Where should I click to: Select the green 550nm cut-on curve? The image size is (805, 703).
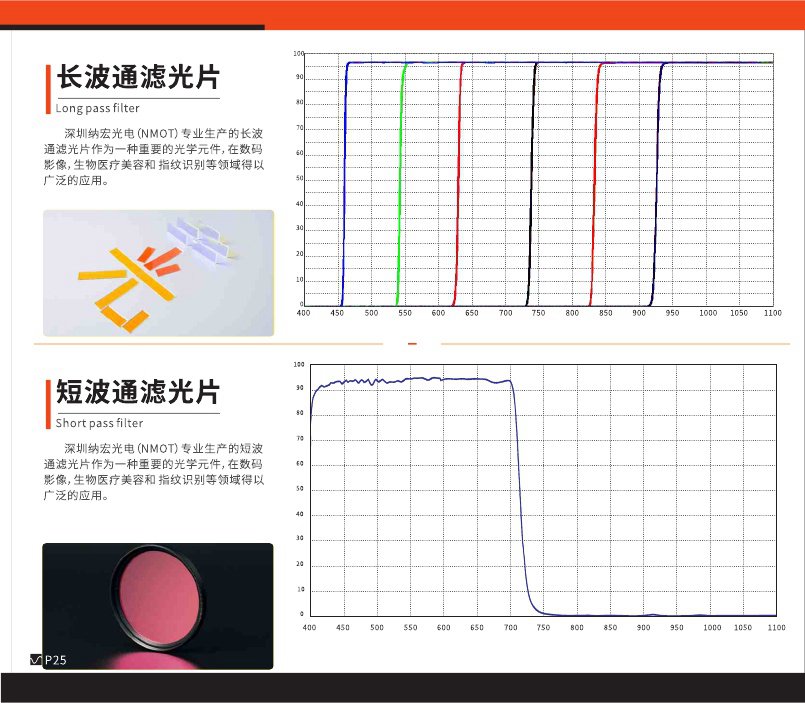coord(400,180)
